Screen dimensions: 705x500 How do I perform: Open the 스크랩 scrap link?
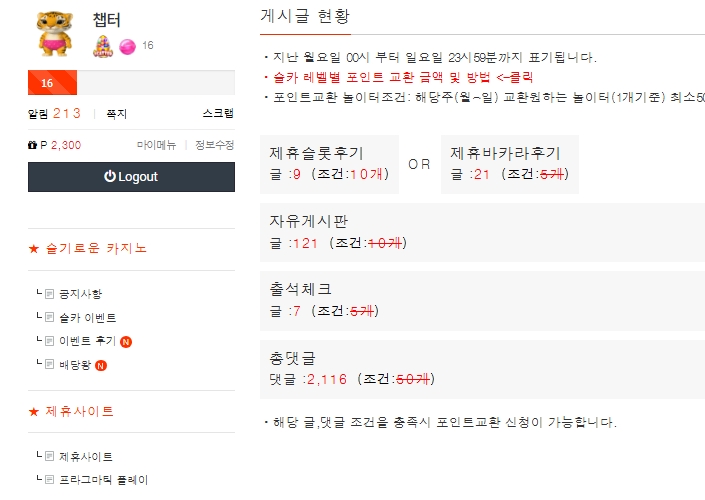pos(218,114)
